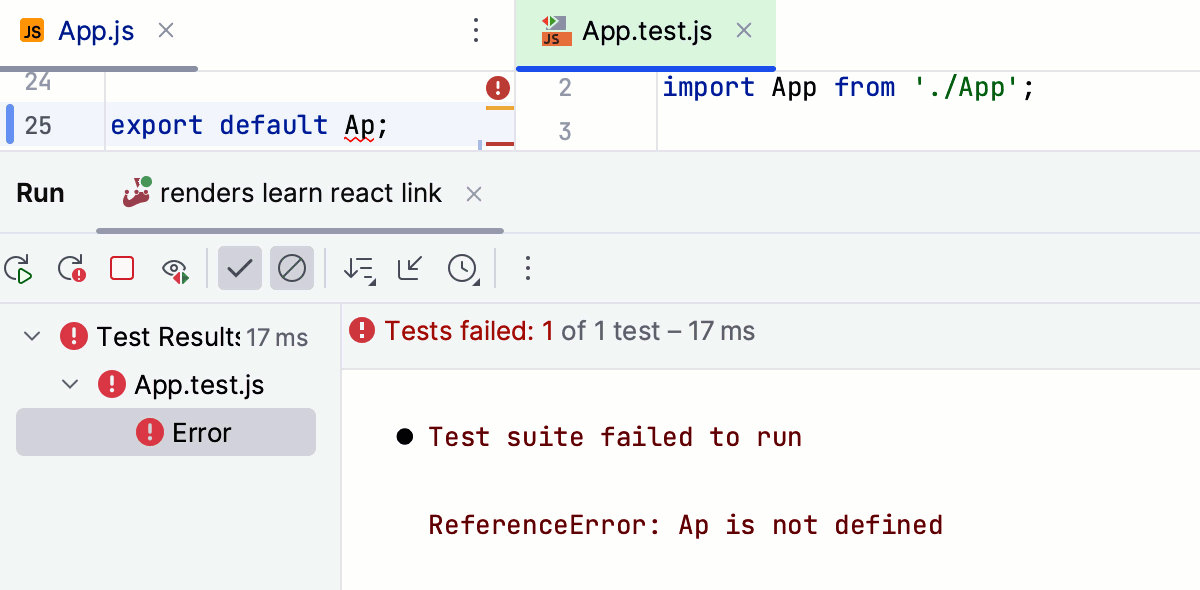Click the sort tests icon
This screenshot has height=590, width=1200.
click(359, 268)
